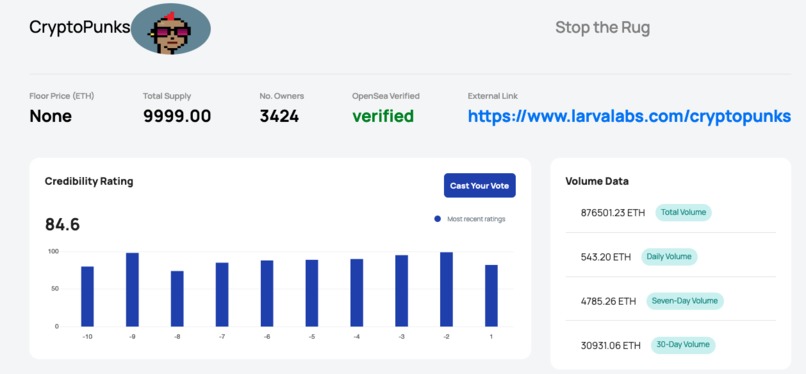
Task: Click the CryptoPunks pixel avatar image
Action: (171, 29)
